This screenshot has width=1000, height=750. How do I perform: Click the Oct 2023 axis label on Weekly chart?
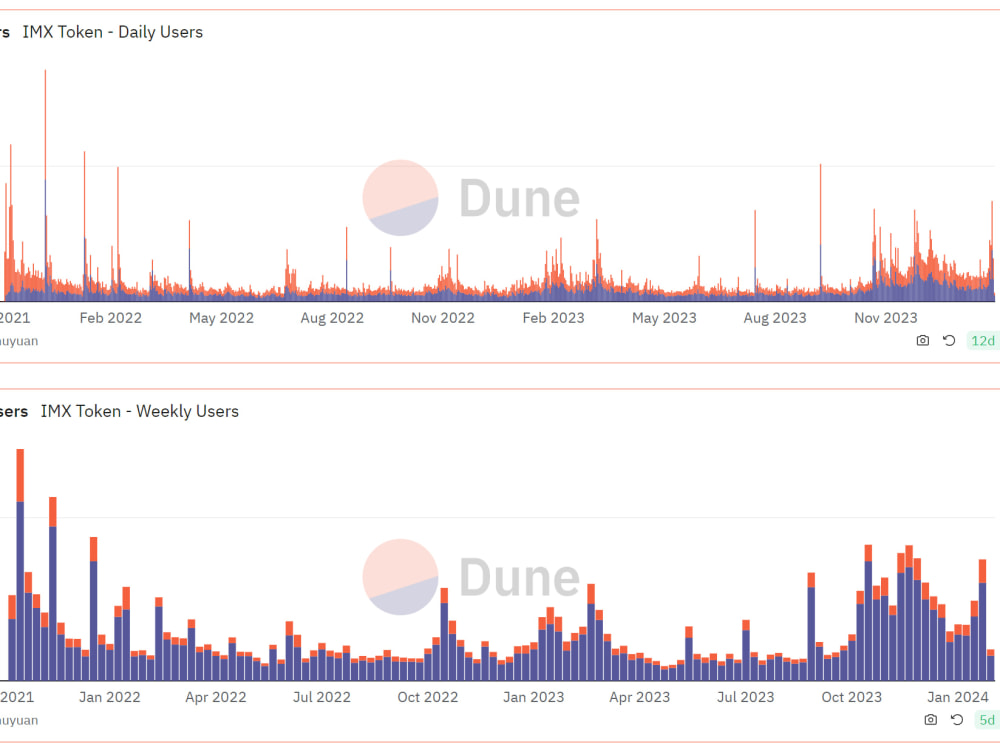point(851,697)
